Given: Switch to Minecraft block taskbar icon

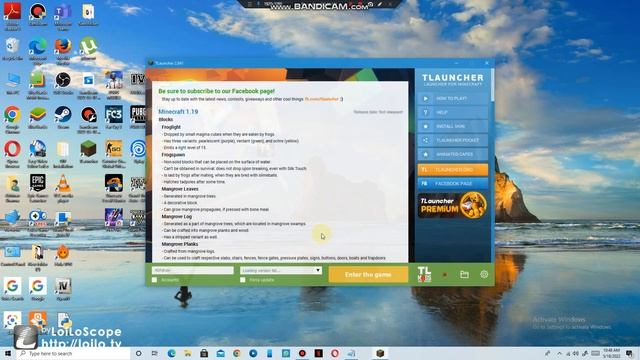Looking at the screenshot, I should (380, 353).
